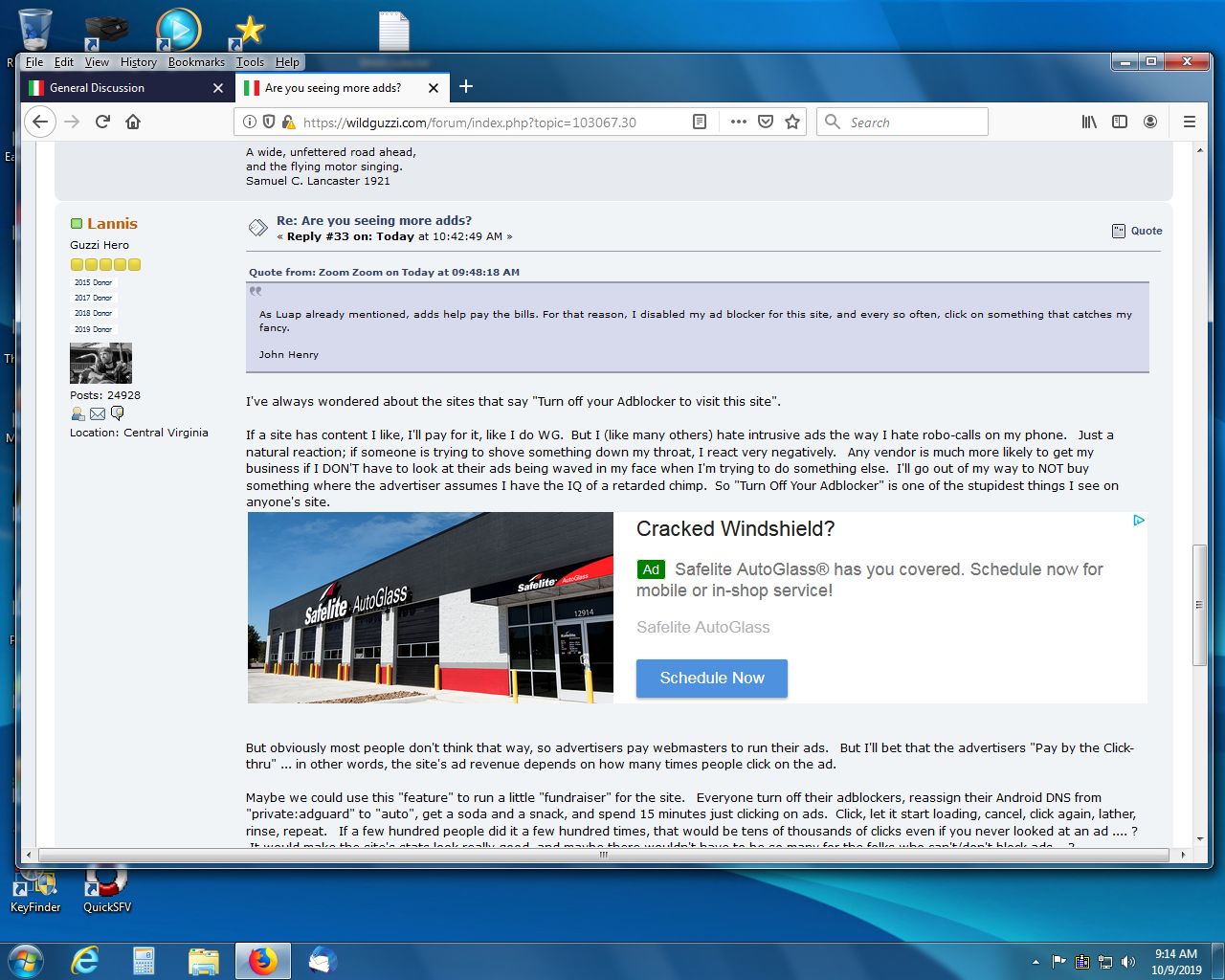Click the personal message icon for Lannis

coord(118,413)
